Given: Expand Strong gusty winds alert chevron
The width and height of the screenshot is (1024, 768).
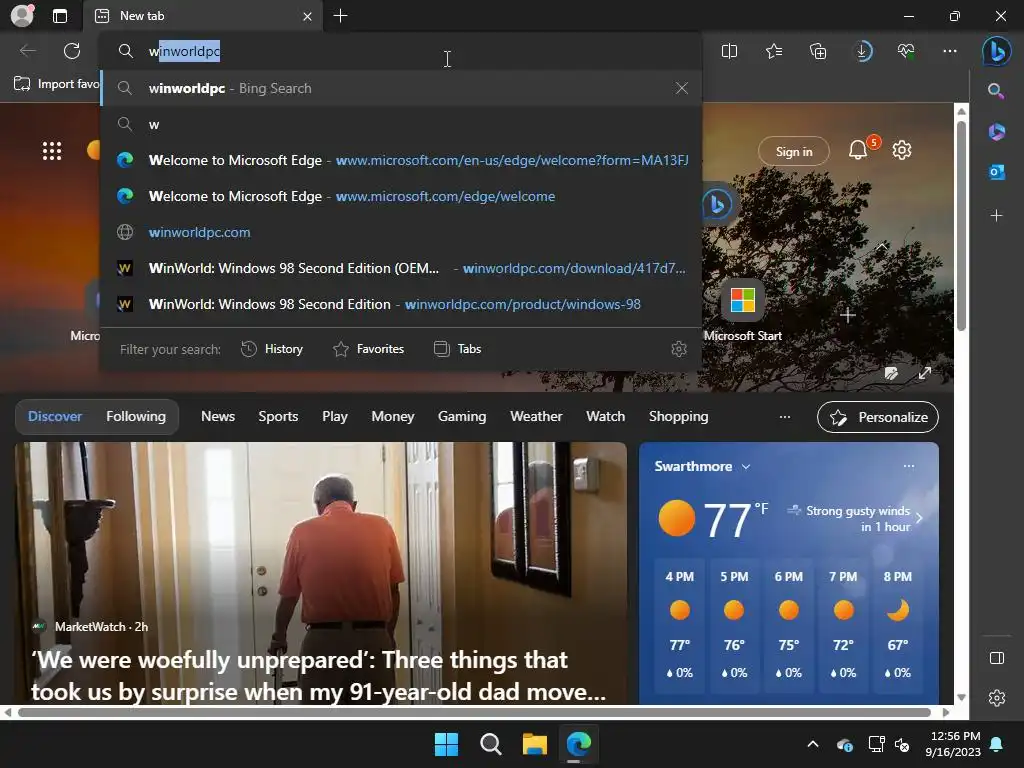Looking at the screenshot, I should [919, 519].
